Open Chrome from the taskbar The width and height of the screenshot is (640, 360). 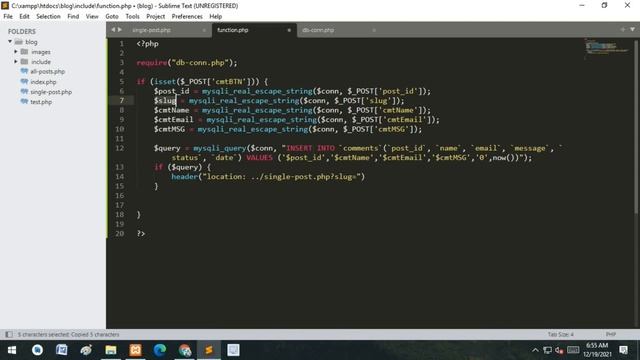(x=184, y=350)
